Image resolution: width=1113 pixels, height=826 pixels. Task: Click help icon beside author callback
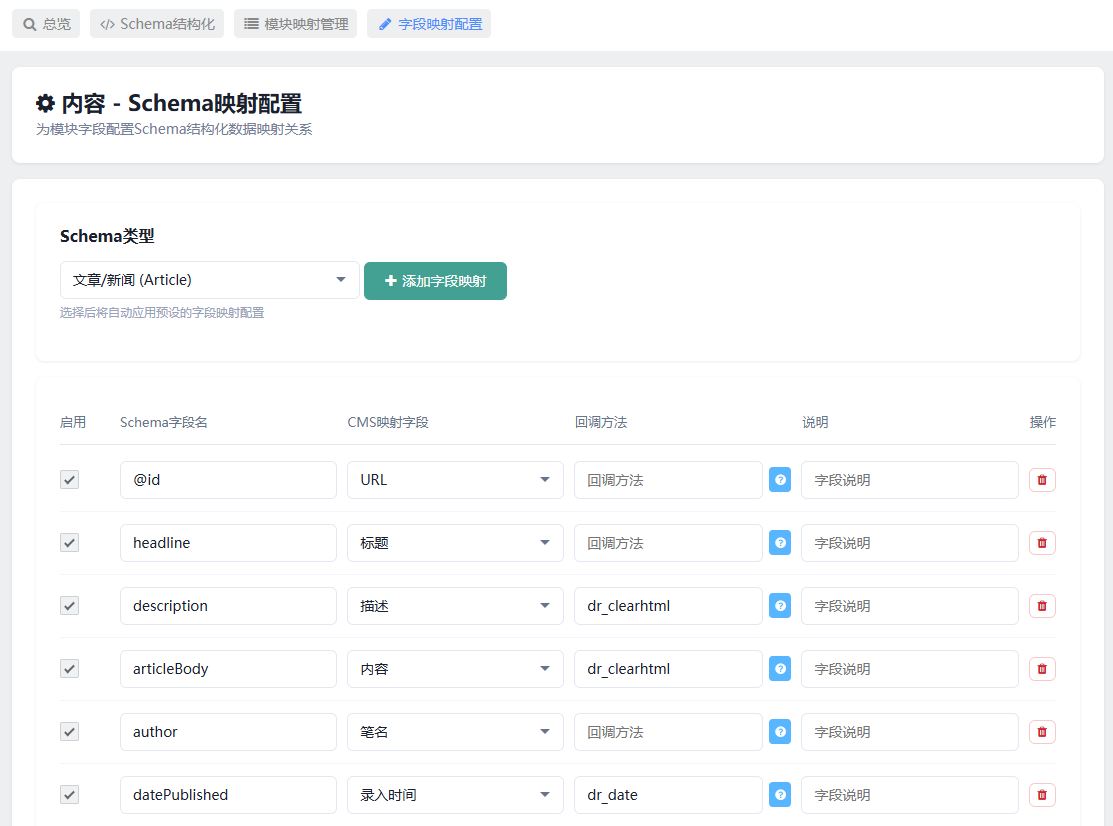click(780, 732)
